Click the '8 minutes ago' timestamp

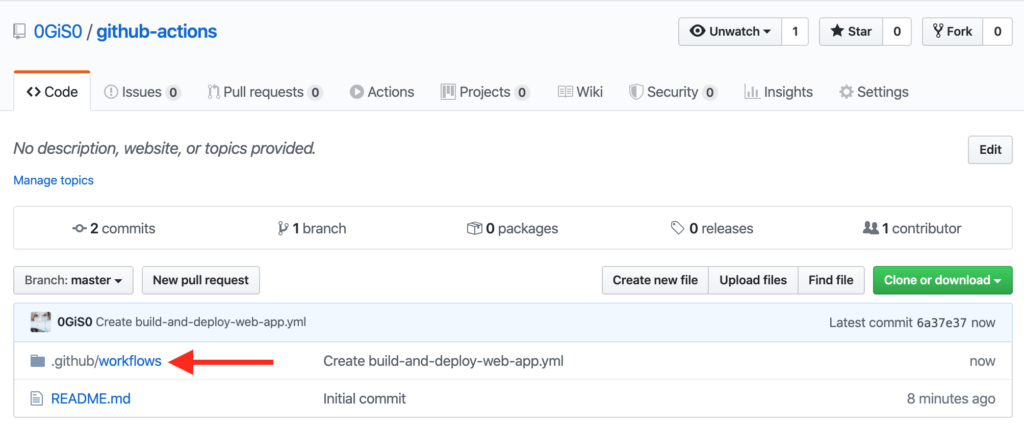click(951, 398)
